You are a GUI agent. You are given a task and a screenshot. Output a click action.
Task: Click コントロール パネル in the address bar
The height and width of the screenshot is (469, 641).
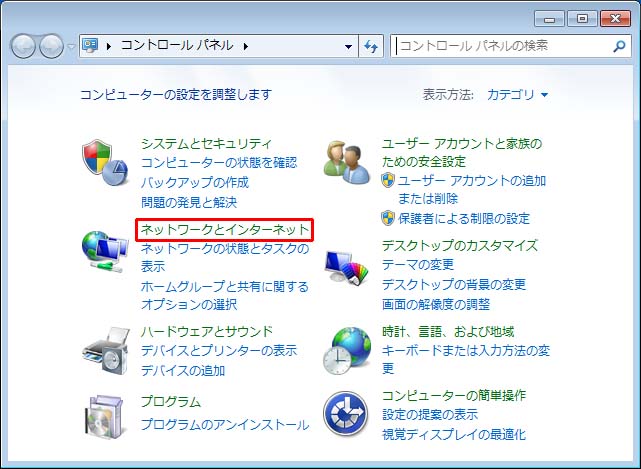click(x=177, y=45)
